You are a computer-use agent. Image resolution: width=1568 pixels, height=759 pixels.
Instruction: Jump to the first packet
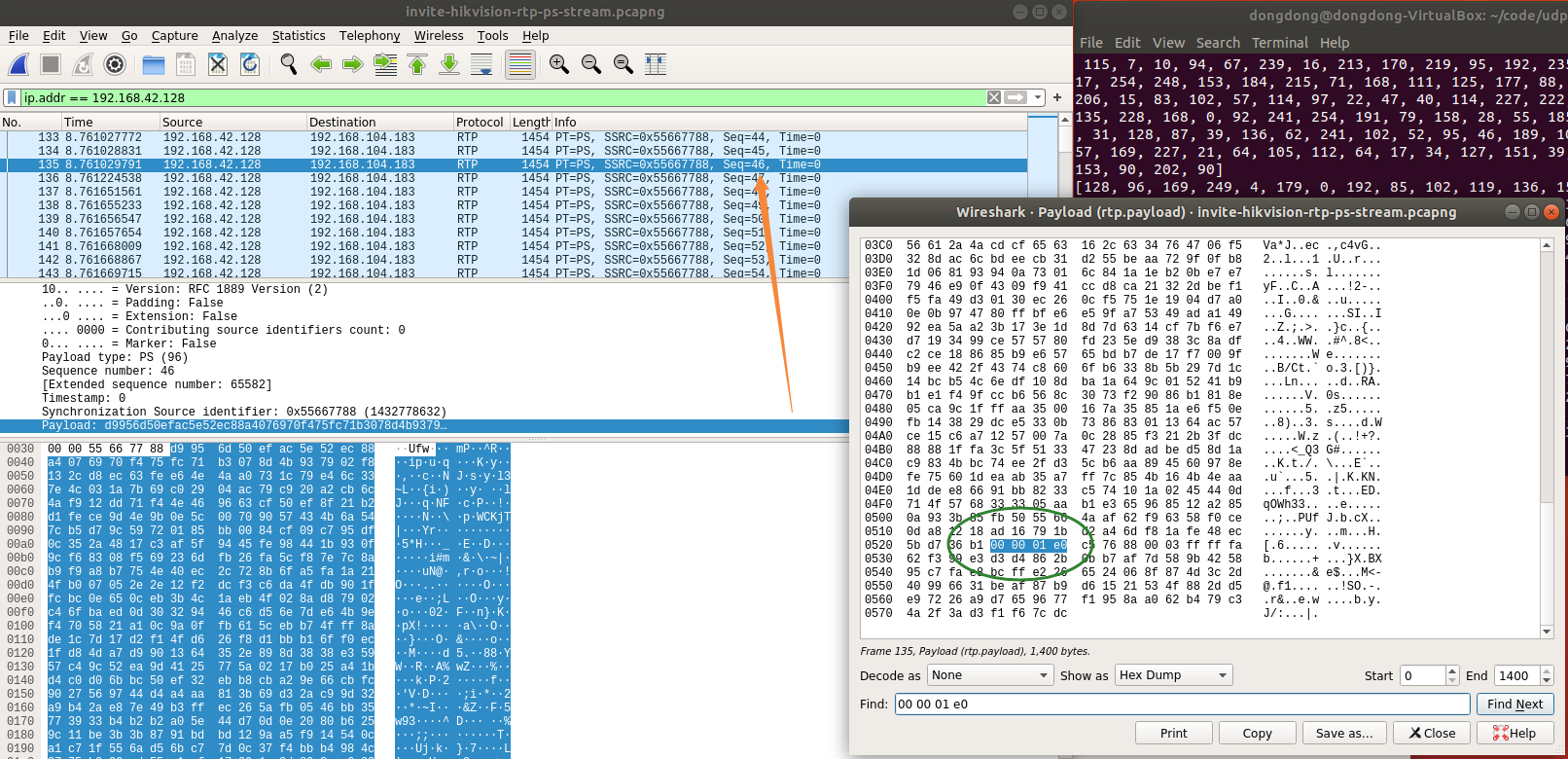click(417, 64)
